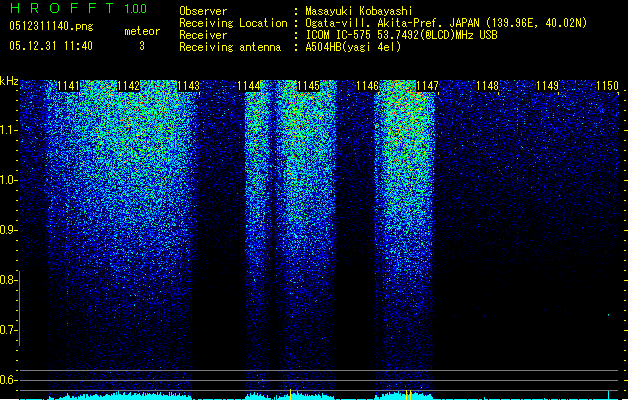Click the yellow meteor label
This screenshot has width=629, height=400.
click(142, 31)
